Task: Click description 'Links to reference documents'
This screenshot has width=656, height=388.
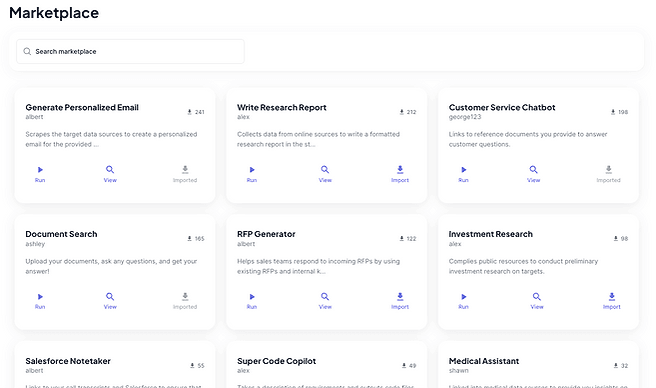Action: (x=528, y=139)
